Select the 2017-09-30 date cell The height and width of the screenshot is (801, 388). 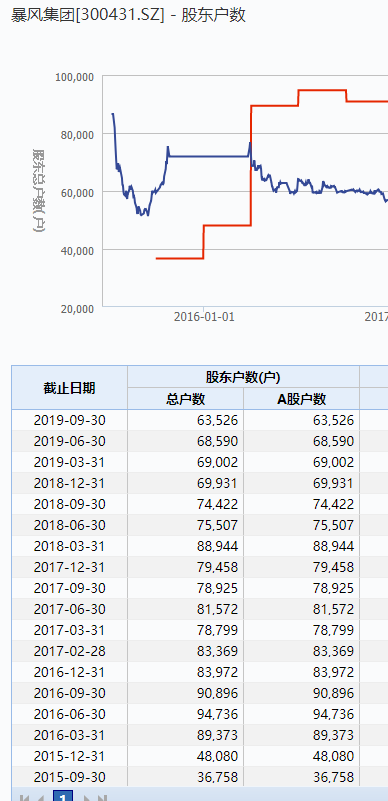click(x=69, y=588)
